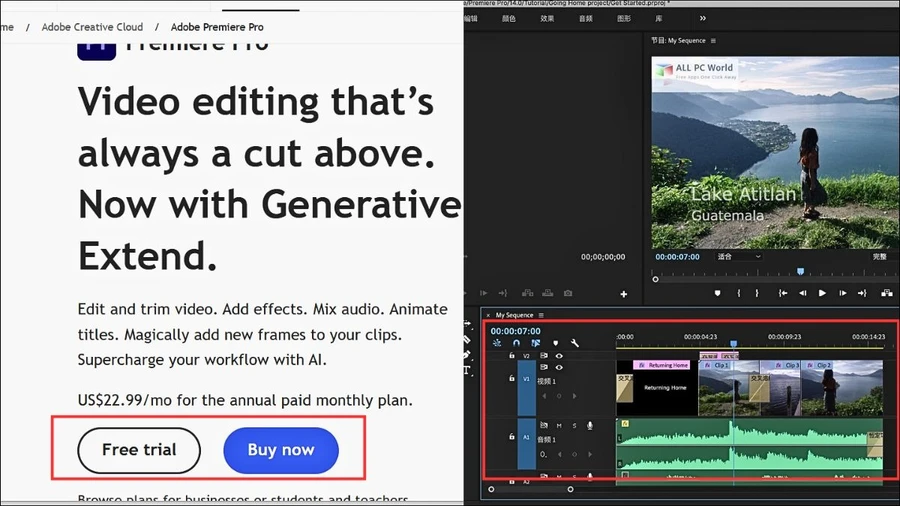Image resolution: width=900 pixels, height=506 pixels.
Task: Click the Program monitor zoom scroll handle
Action: point(655,279)
